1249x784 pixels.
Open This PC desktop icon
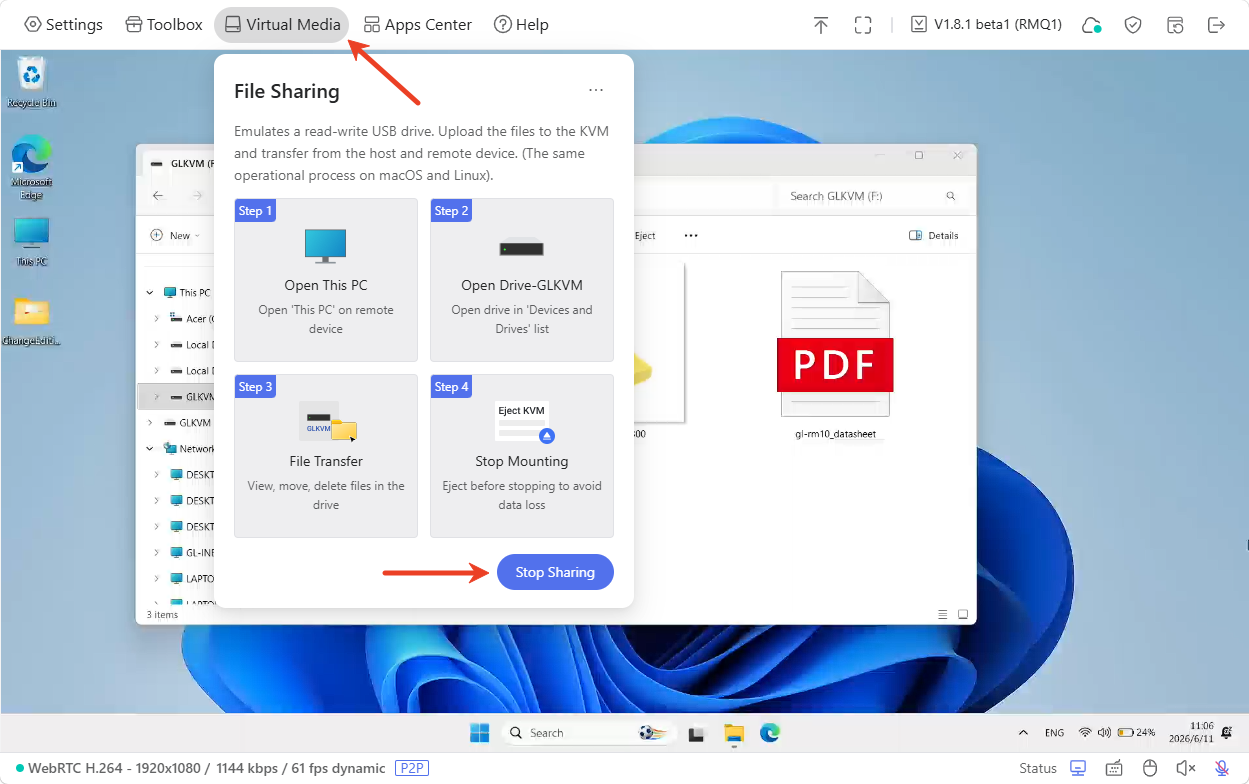click(x=32, y=242)
